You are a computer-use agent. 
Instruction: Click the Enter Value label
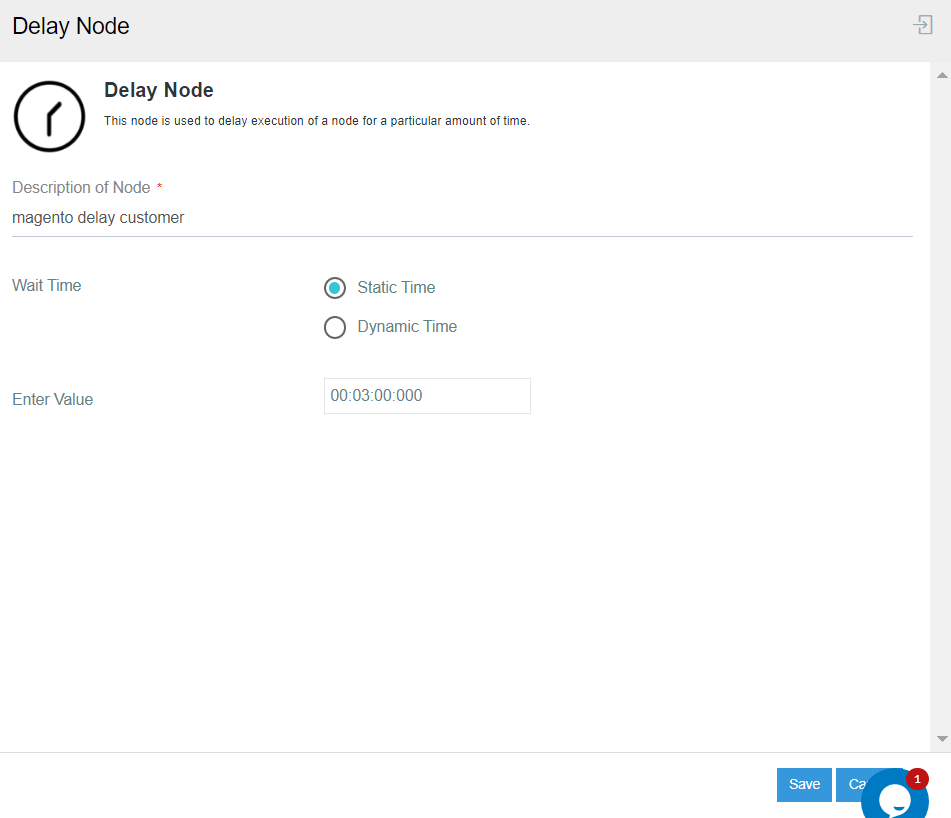(53, 400)
